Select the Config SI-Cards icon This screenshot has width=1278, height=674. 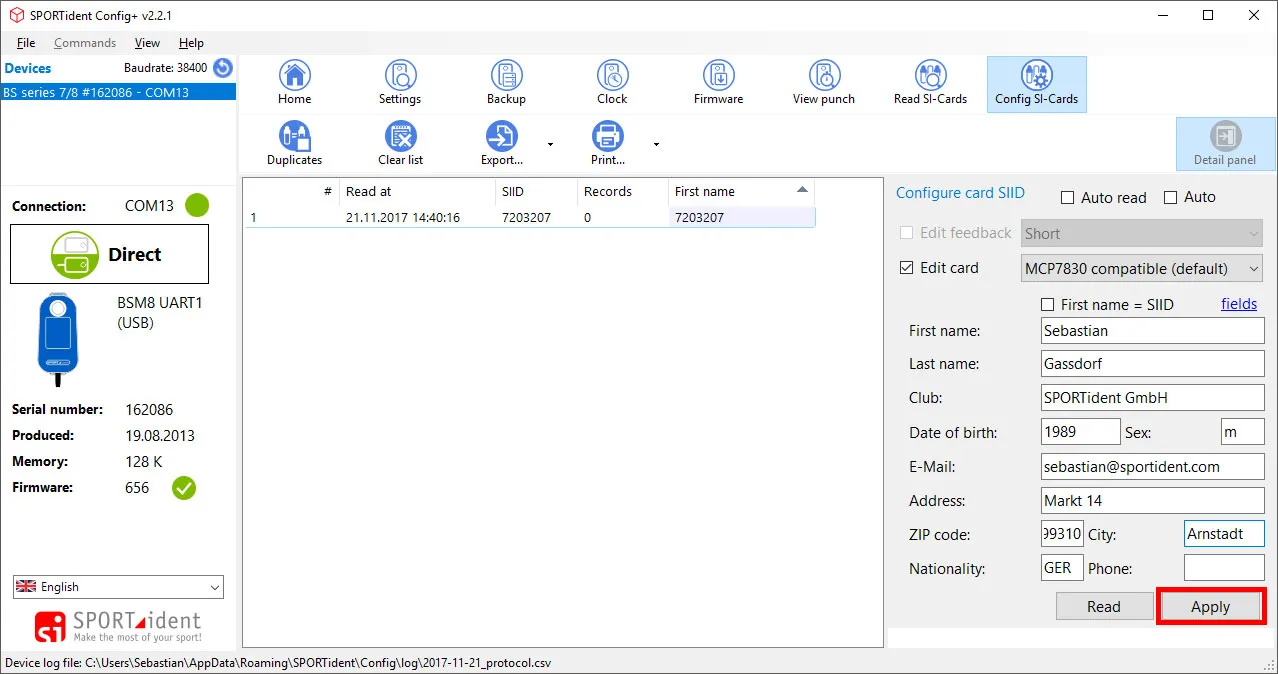pos(1036,83)
